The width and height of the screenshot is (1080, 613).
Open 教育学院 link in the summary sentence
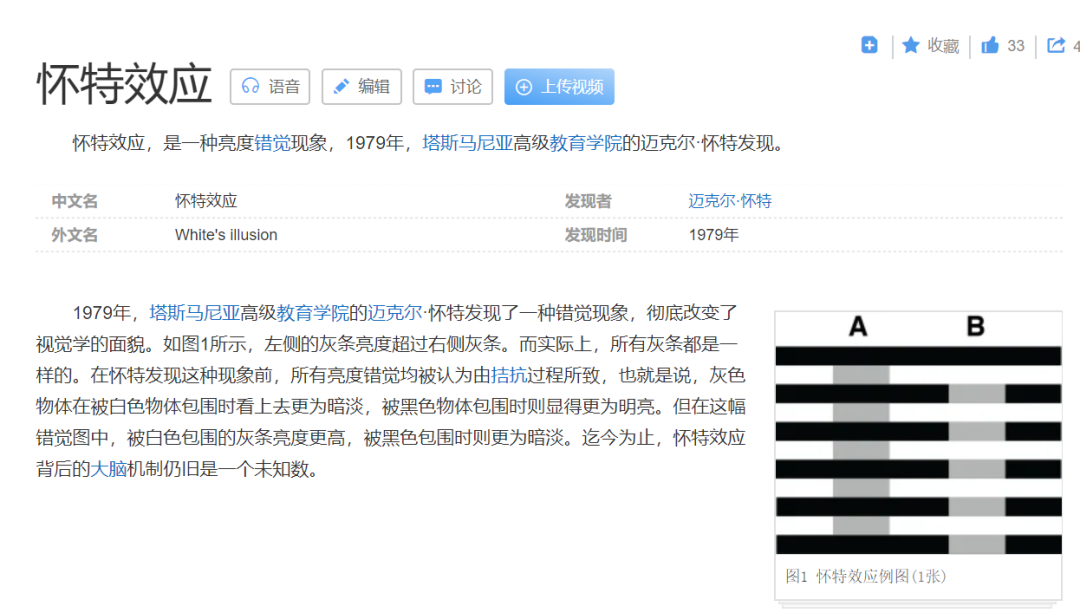click(x=585, y=143)
